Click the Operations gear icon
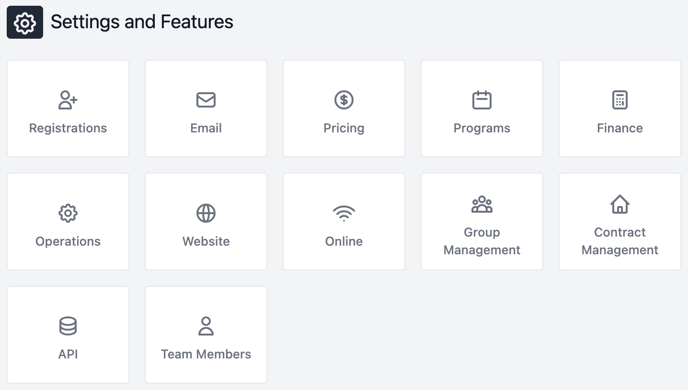The image size is (688, 390). point(68,213)
